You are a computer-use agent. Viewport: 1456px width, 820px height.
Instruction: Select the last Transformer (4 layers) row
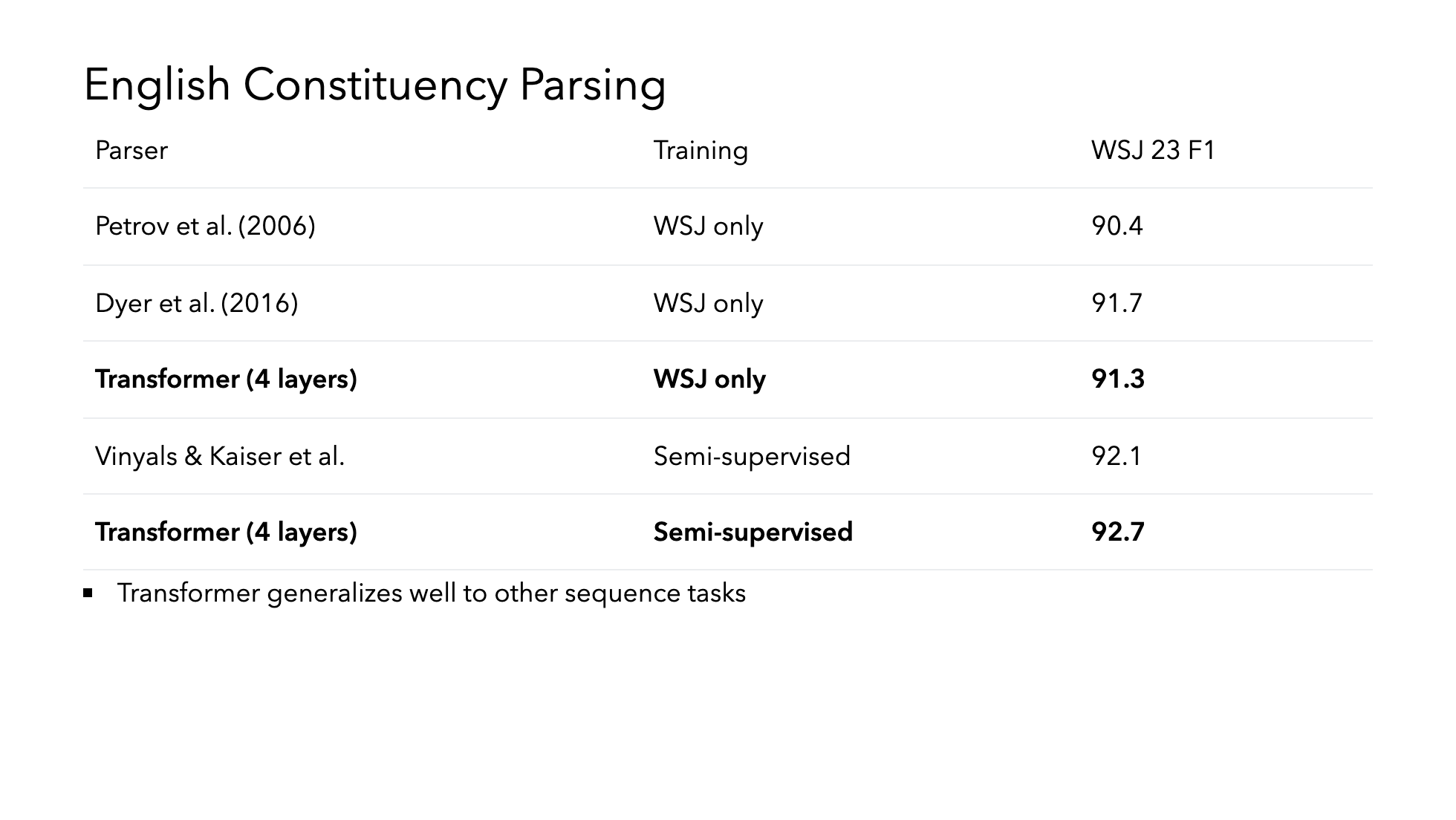728,533
